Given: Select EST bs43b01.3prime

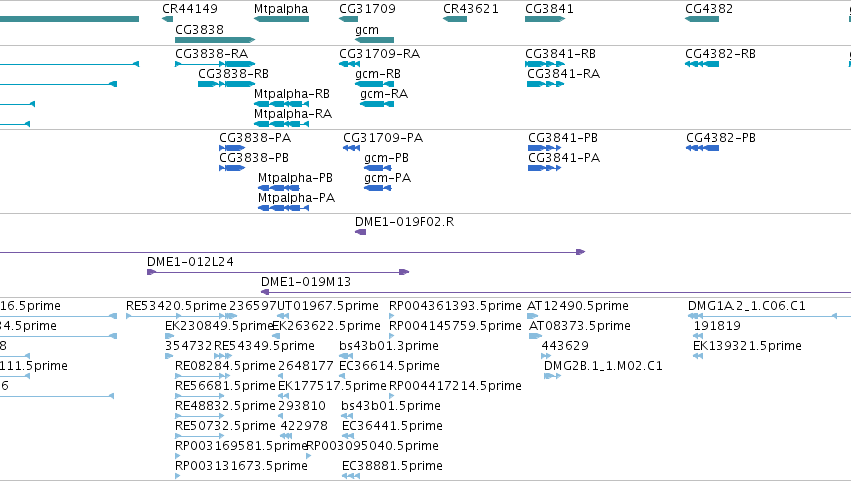Looking at the screenshot, I should pos(389,346).
